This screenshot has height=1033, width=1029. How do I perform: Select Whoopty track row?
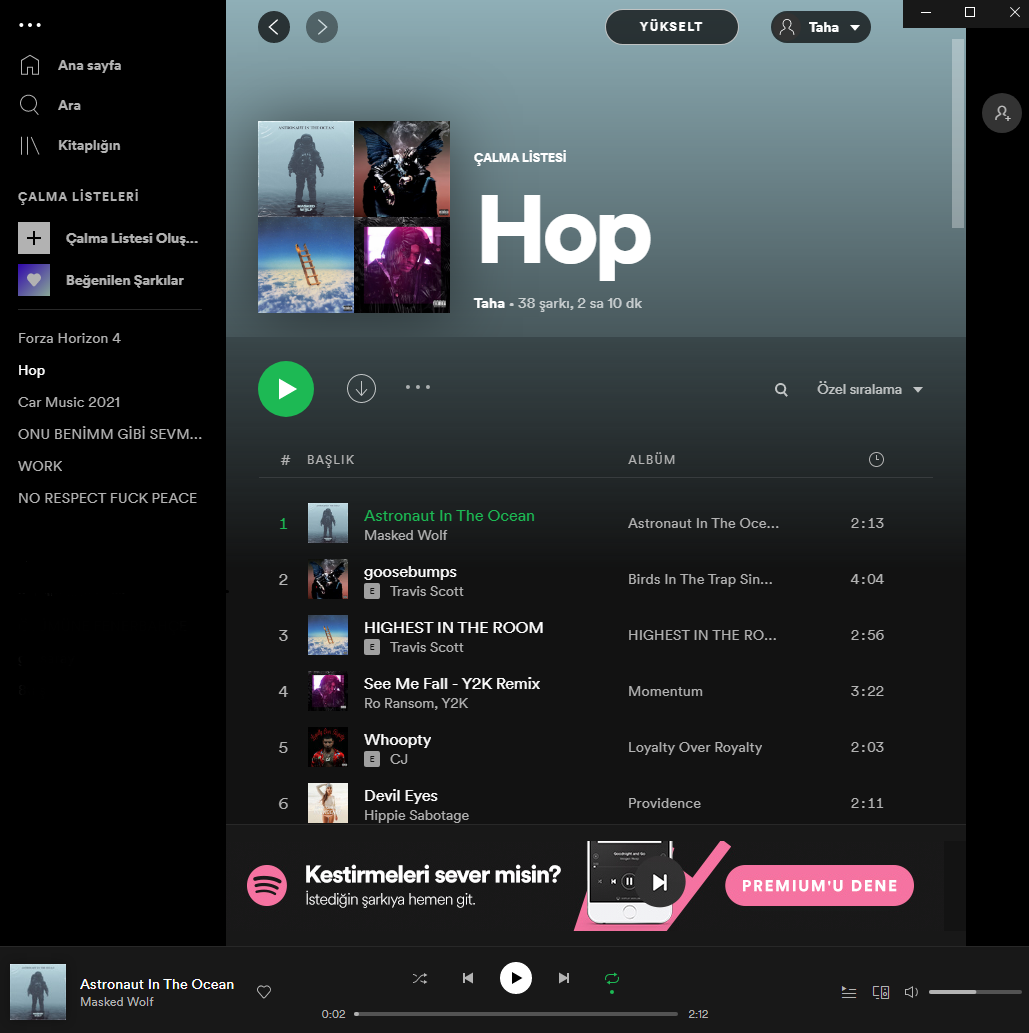(596, 747)
